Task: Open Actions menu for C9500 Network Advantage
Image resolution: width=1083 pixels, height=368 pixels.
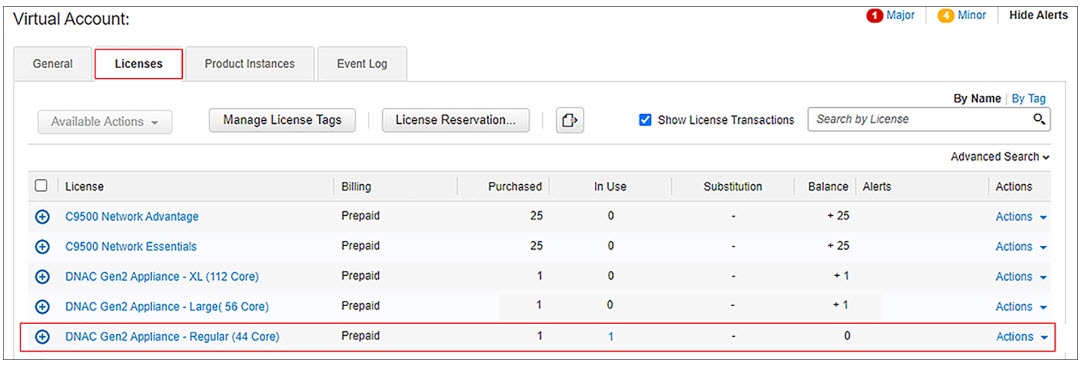Action: point(1021,217)
